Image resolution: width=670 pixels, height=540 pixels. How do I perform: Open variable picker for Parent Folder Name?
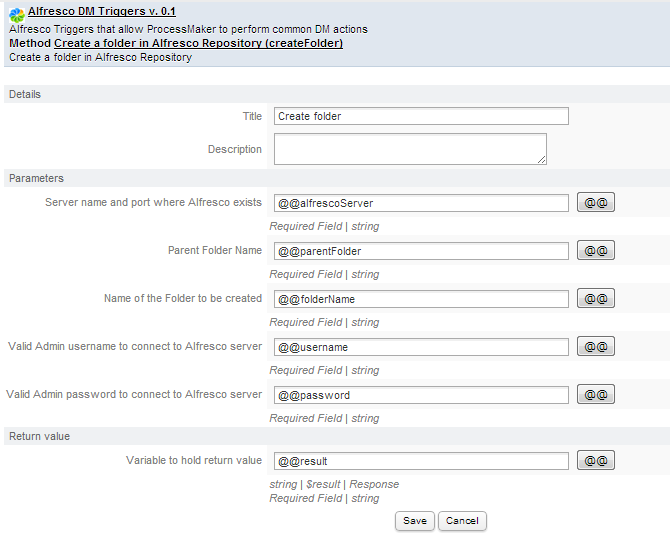(x=596, y=251)
